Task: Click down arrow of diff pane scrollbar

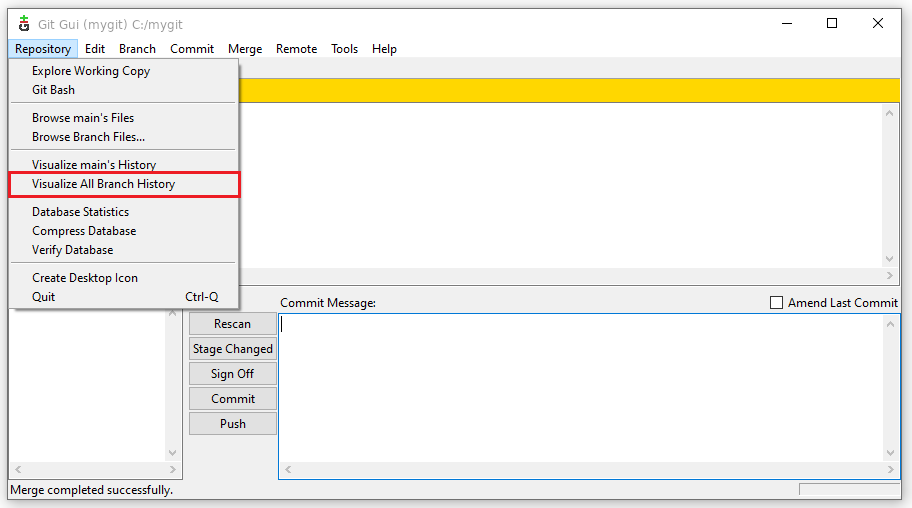Action: (x=889, y=259)
